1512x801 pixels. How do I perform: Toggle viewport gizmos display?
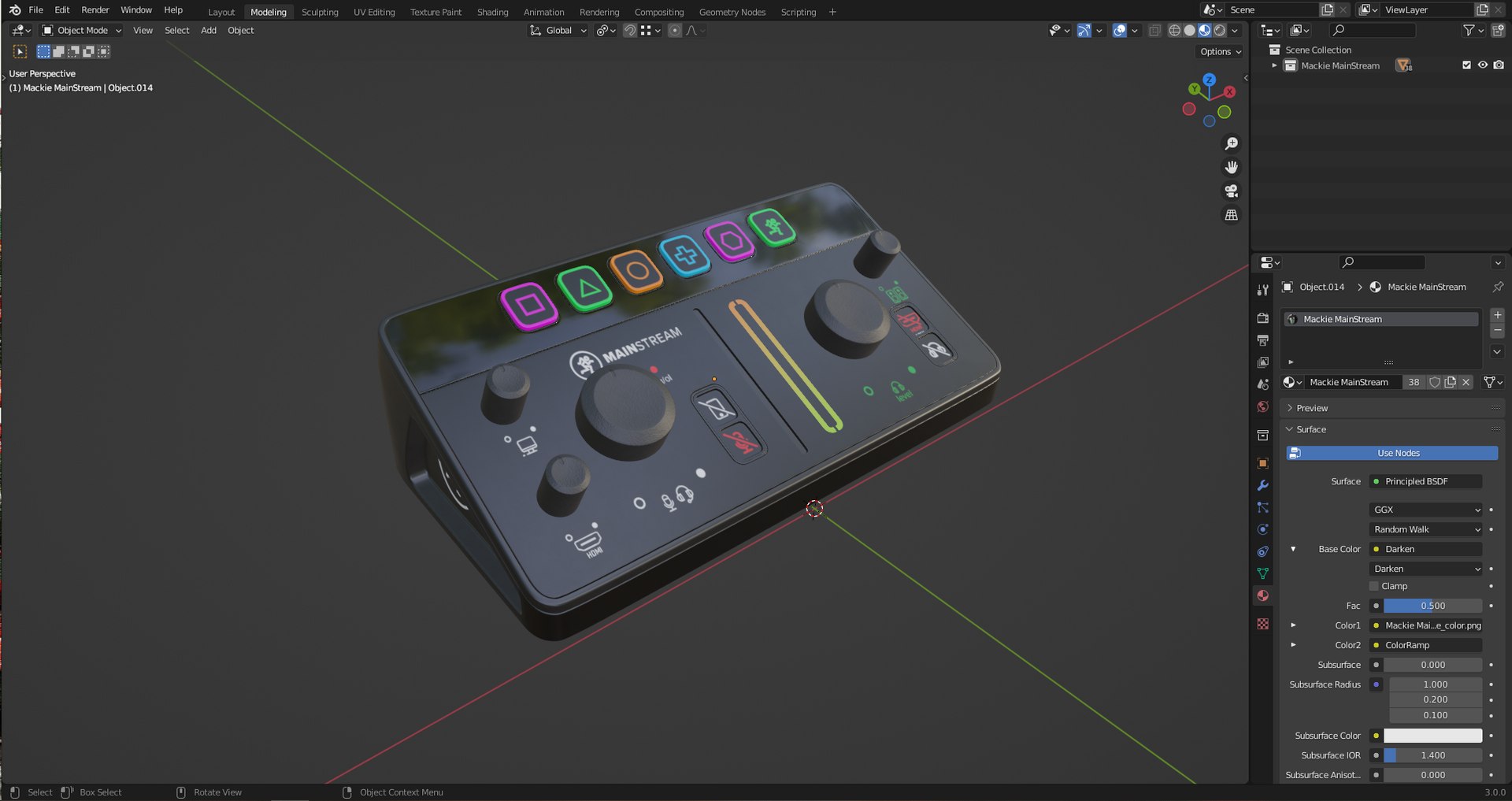[1084, 30]
